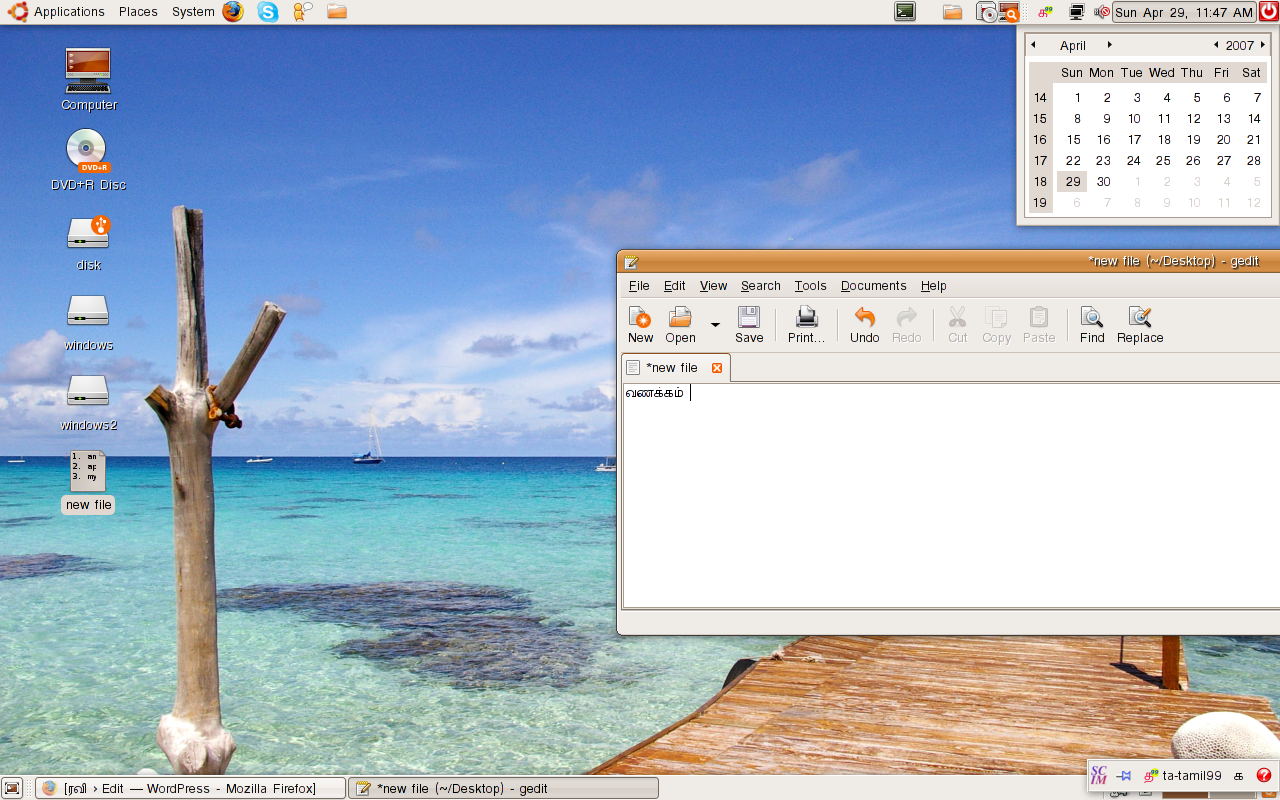Launch Skype from the top panel
1280x800 pixels.
268,12
